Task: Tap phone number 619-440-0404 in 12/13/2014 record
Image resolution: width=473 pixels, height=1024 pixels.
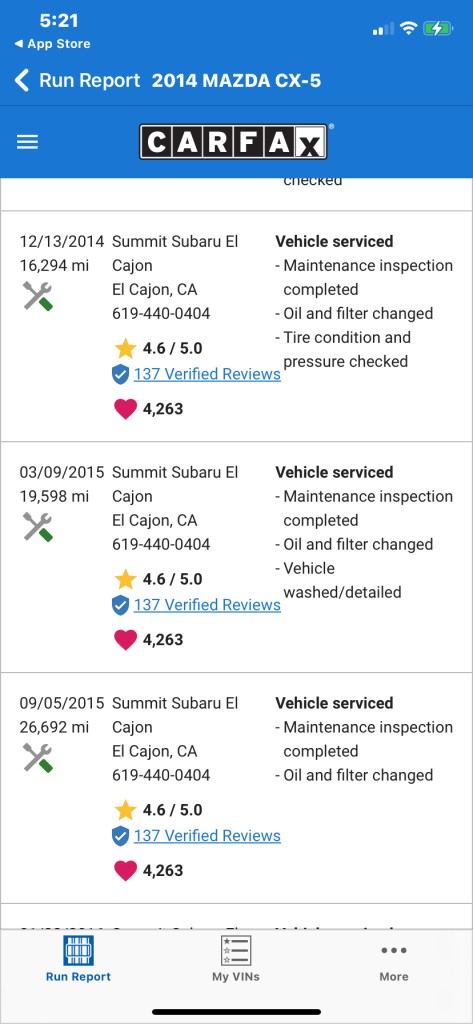Action: (161, 313)
